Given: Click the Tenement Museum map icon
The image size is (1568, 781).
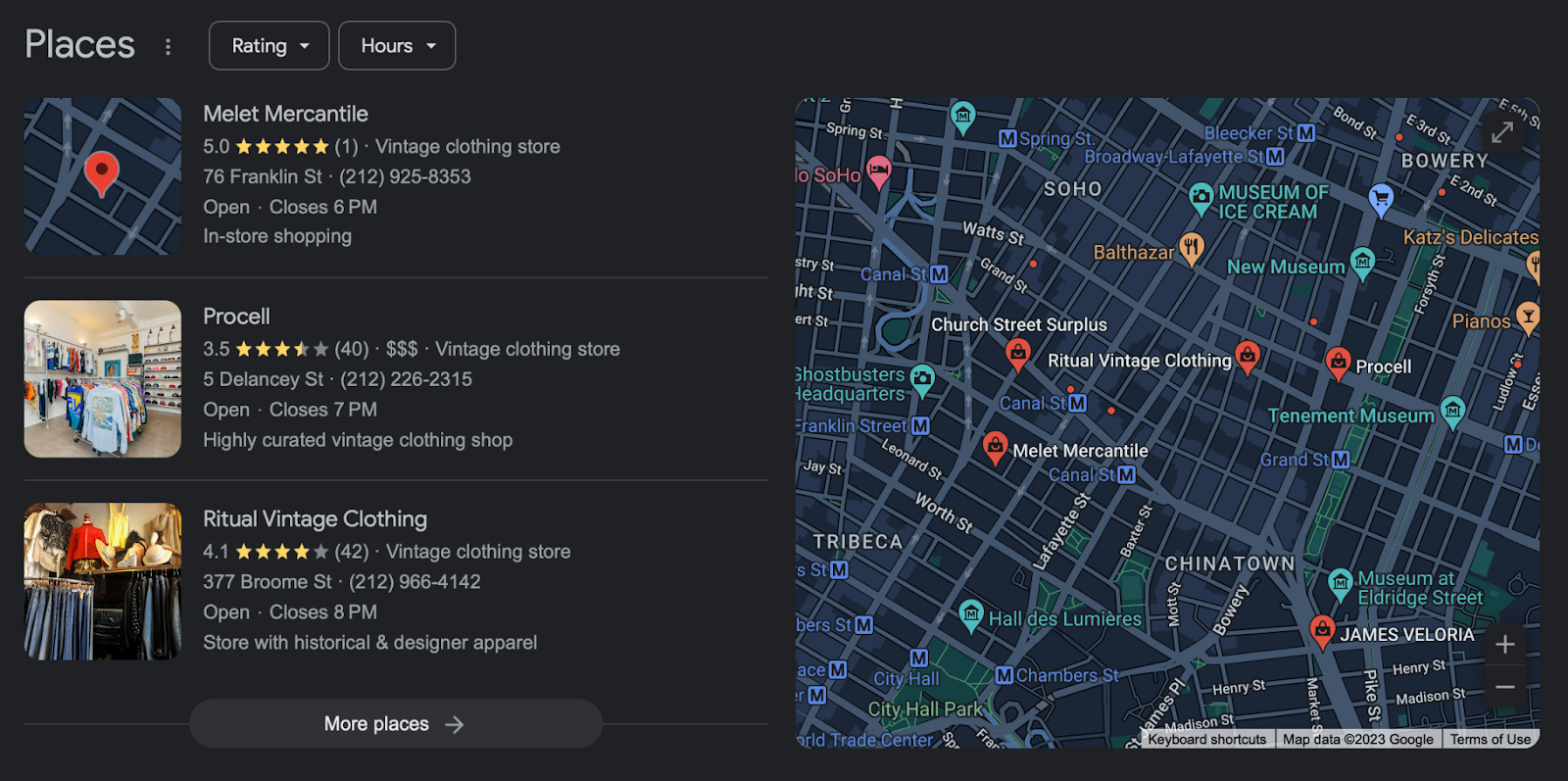Looking at the screenshot, I should (x=1452, y=412).
